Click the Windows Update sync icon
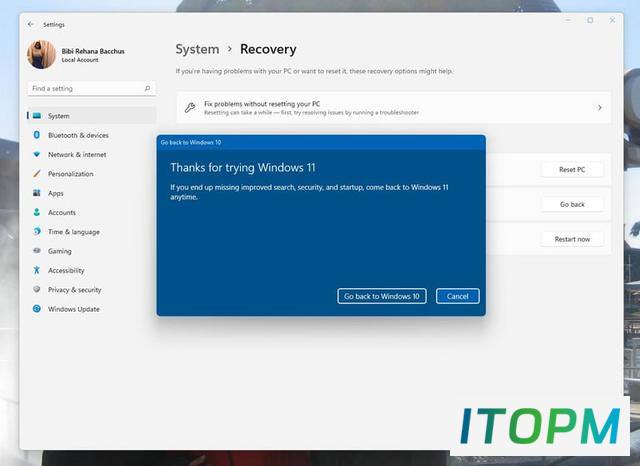This screenshot has width=640, height=466. [x=37, y=309]
